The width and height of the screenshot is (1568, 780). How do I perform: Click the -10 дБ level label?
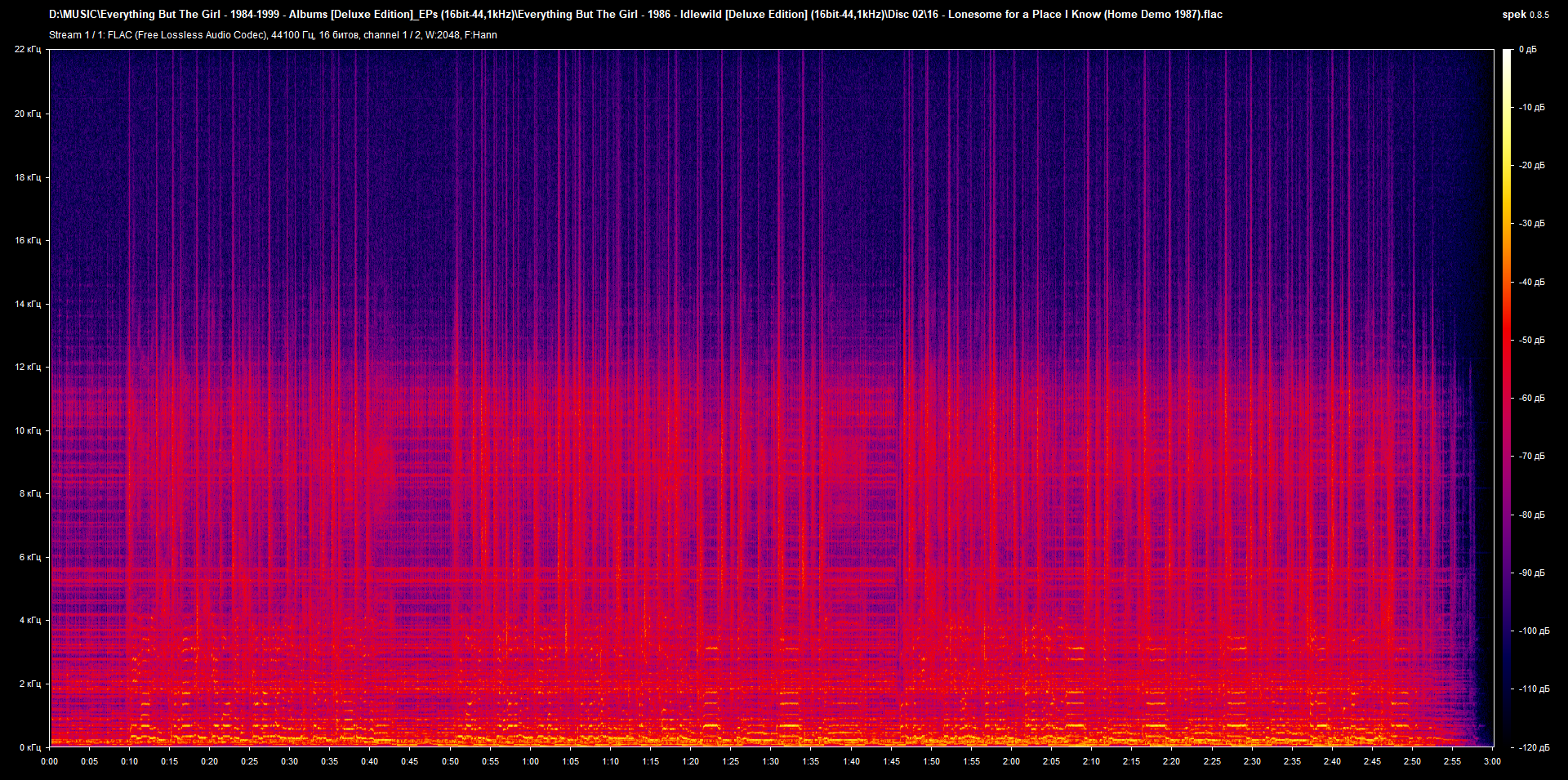(1531, 108)
